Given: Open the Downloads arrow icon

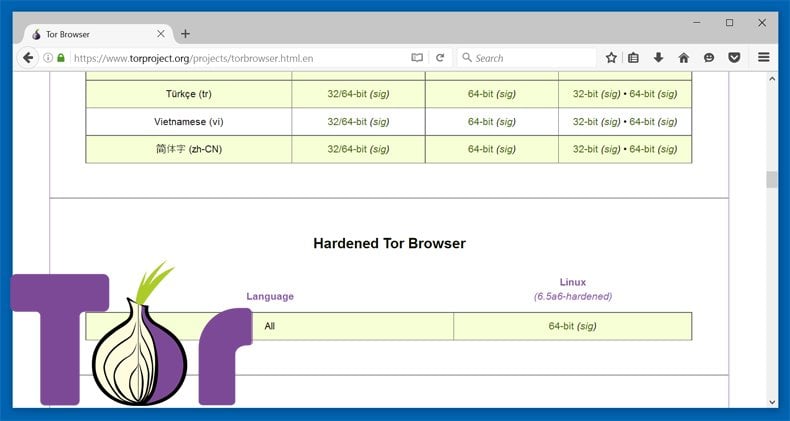Looking at the screenshot, I should (659, 58).
